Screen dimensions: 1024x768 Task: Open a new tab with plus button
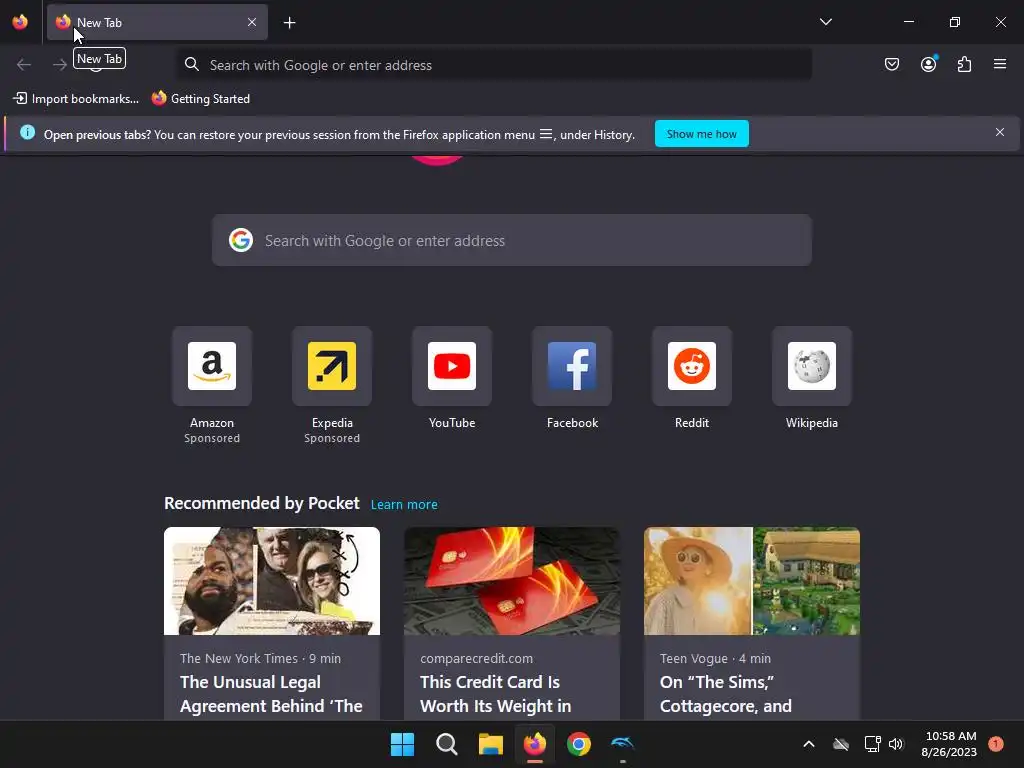(289, 23)
